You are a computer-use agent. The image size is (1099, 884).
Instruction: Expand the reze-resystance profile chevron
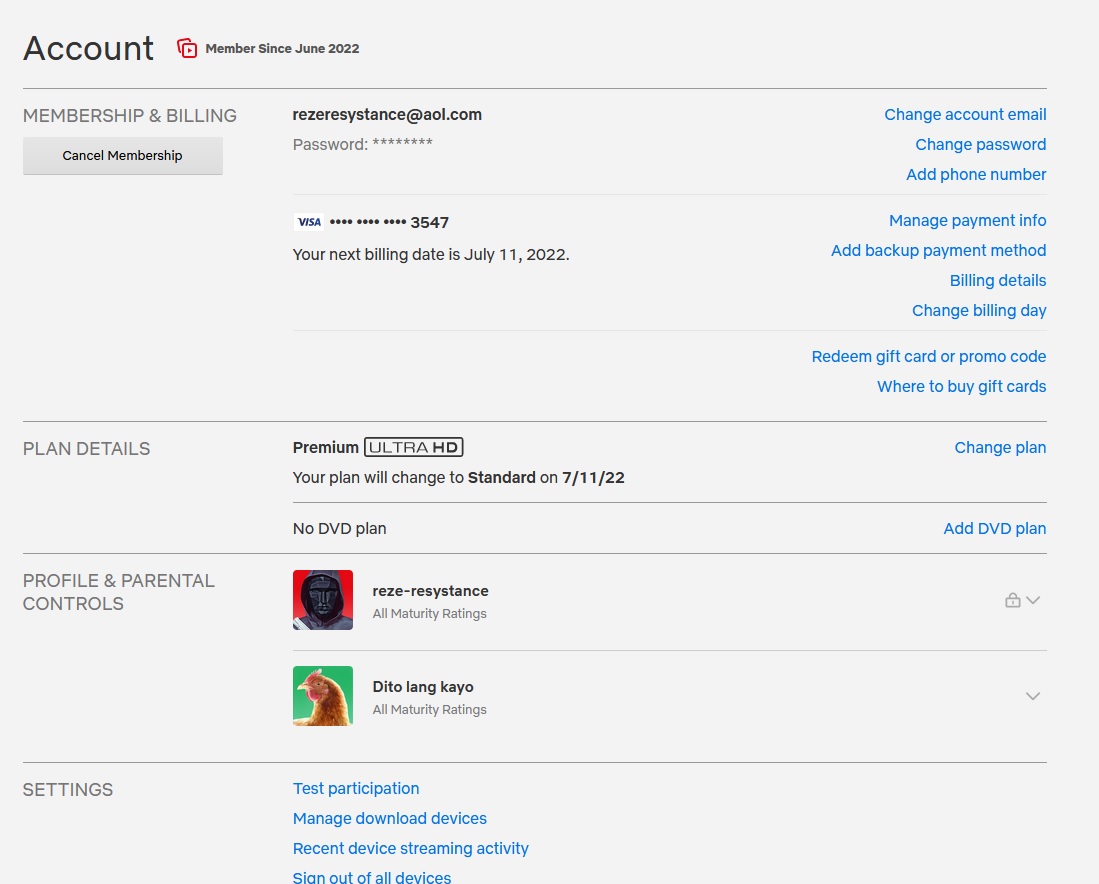point(1032,600)
